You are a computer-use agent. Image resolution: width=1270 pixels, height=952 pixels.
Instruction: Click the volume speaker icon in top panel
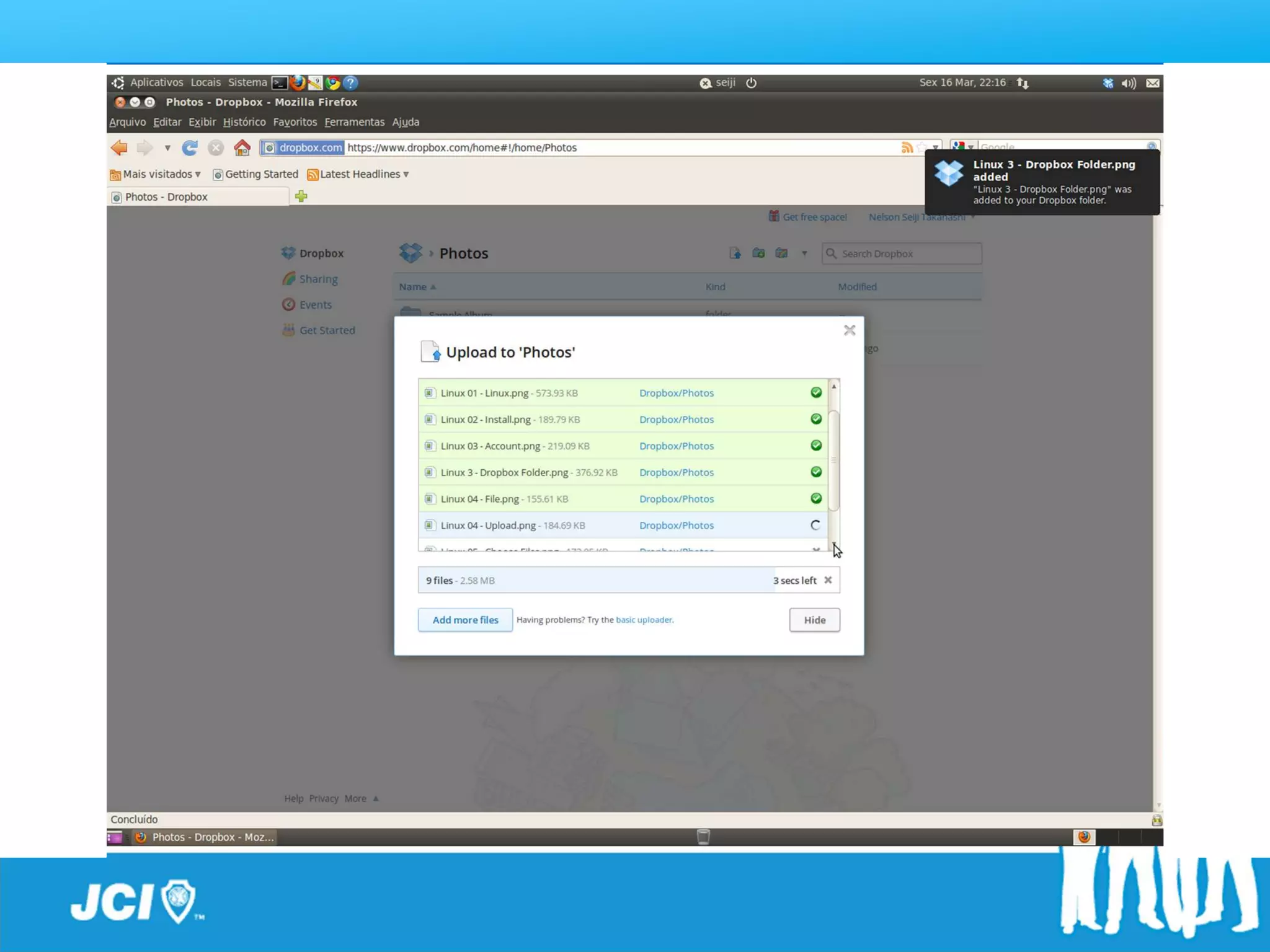coord(1129,83)
